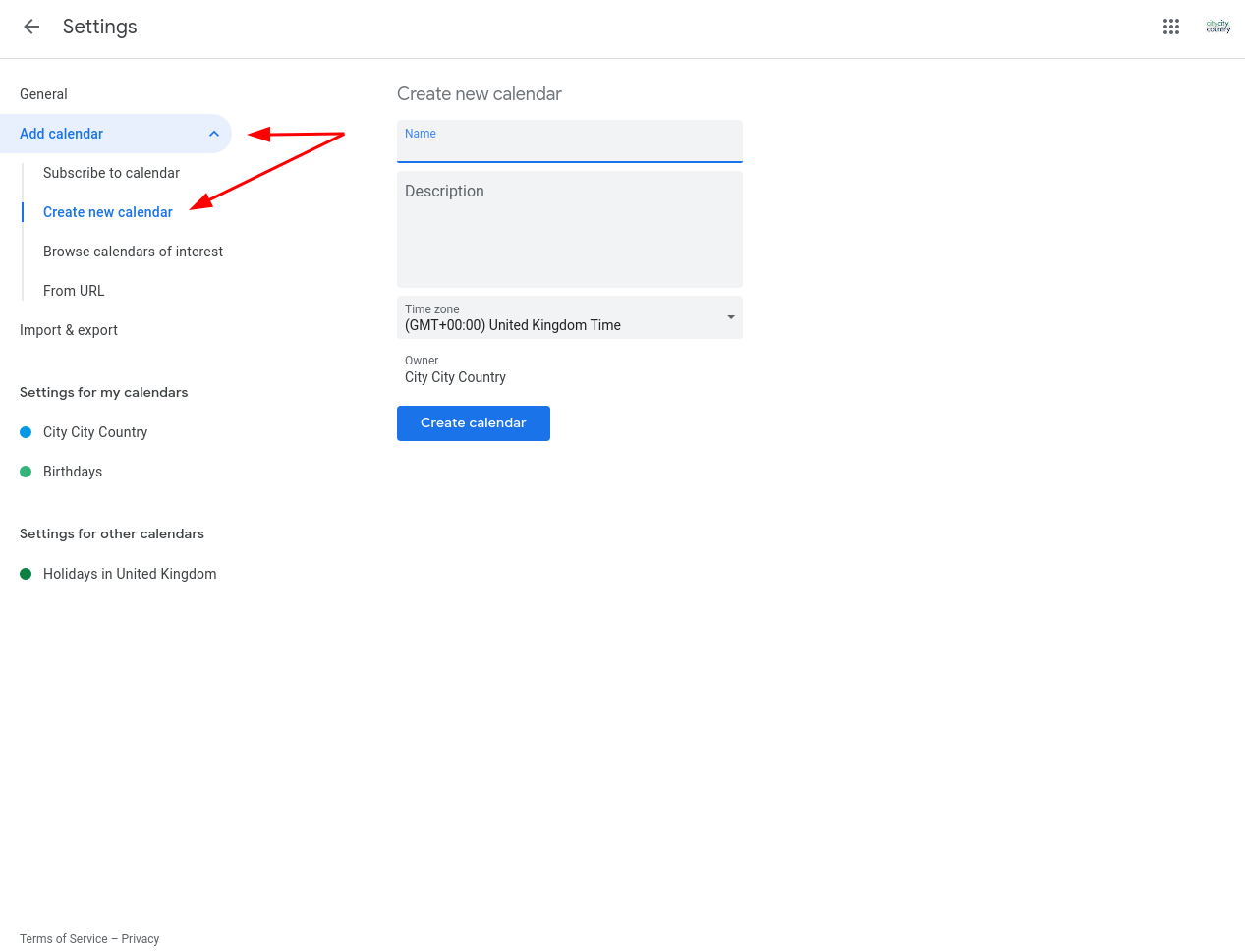This screenshot has height=952, width=1245.
Task: Open General settings
Action: point(43,94)
